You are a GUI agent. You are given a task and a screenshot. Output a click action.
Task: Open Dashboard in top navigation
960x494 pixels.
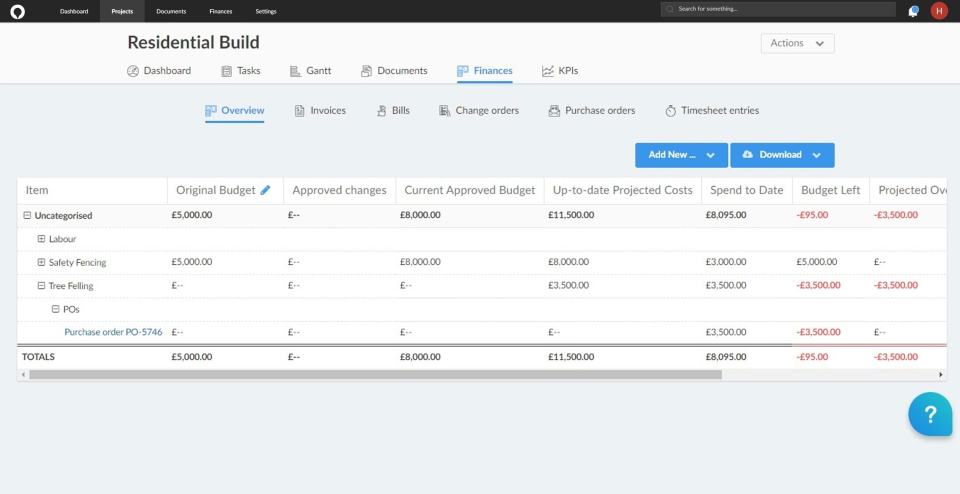(x=74, y=11)
